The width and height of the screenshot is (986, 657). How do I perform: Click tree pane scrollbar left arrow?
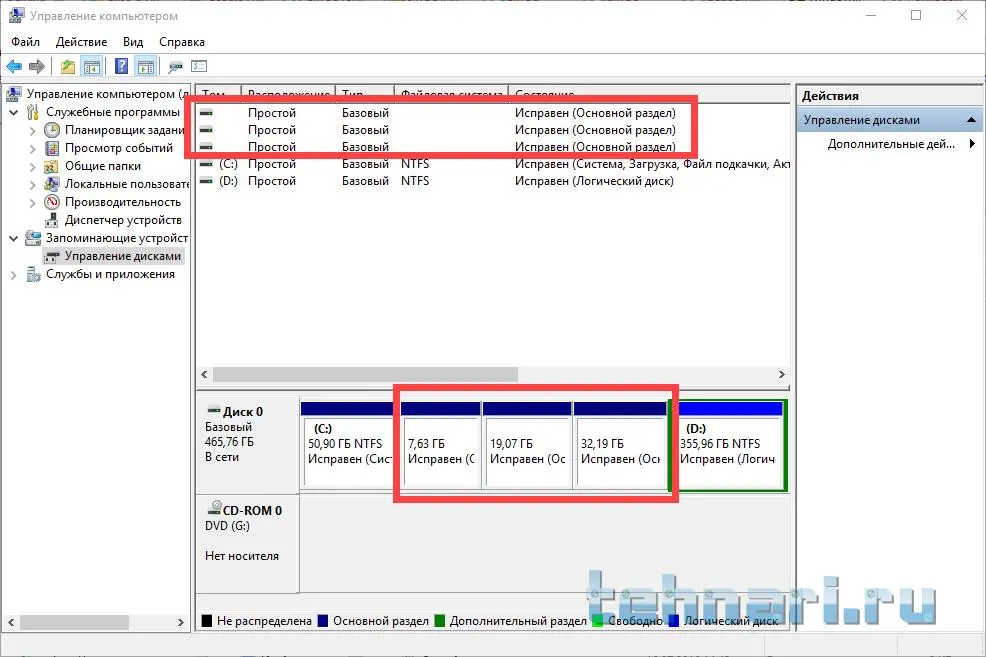coord(11,622)
